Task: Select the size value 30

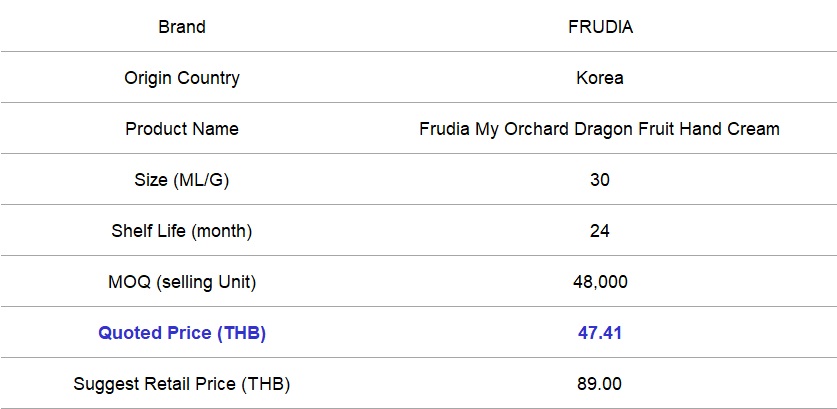Action: pos(600,180)
